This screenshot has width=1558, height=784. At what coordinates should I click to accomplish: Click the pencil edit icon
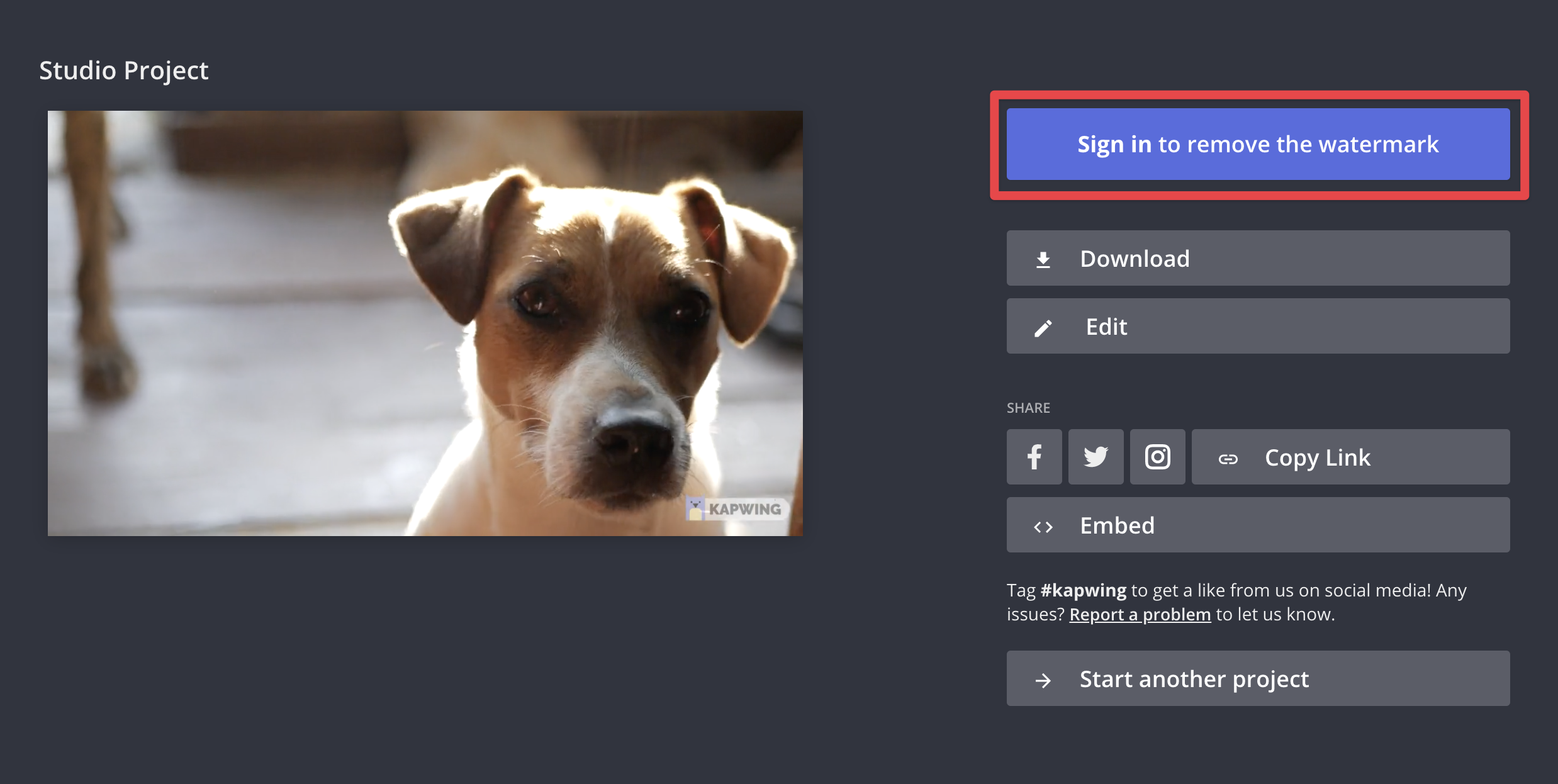point(1043,328)
